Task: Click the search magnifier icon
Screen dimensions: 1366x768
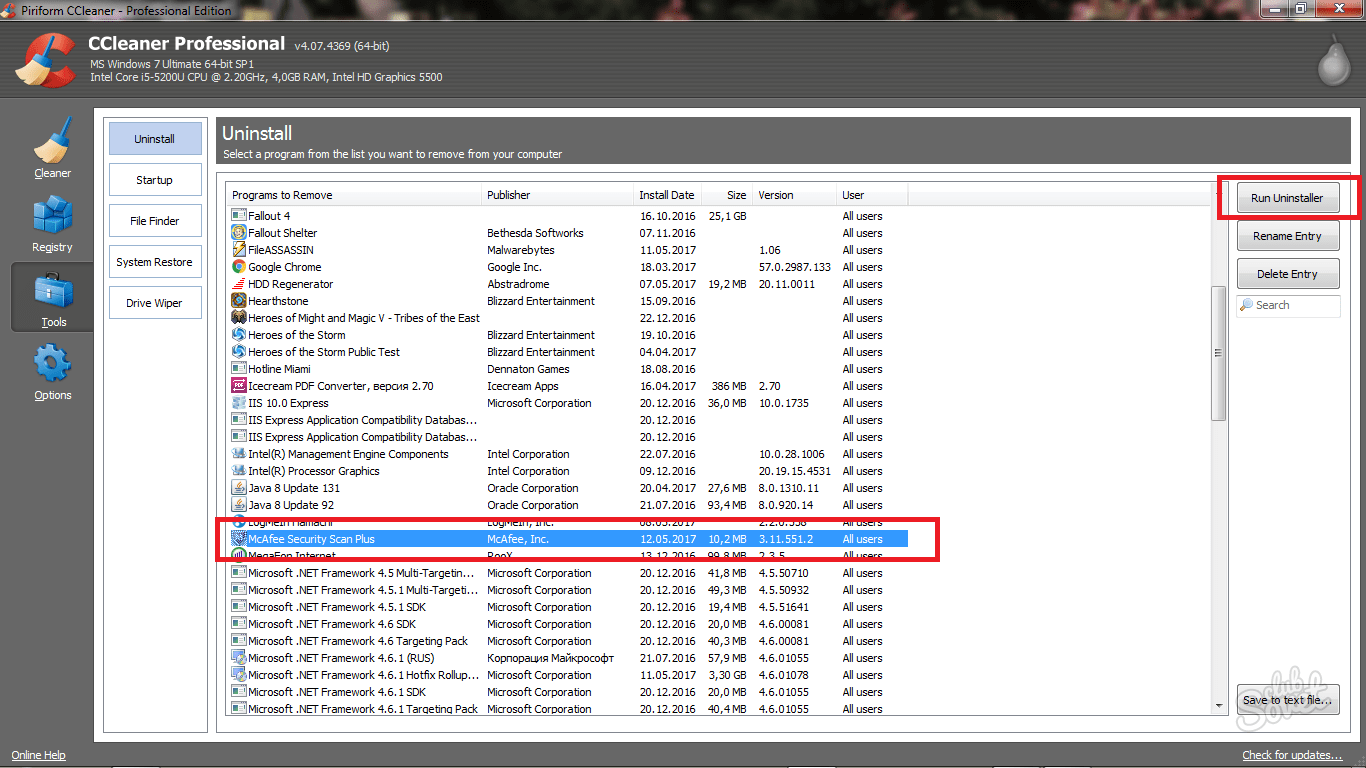Action: pyautogui.click(x=1247, y=305)
